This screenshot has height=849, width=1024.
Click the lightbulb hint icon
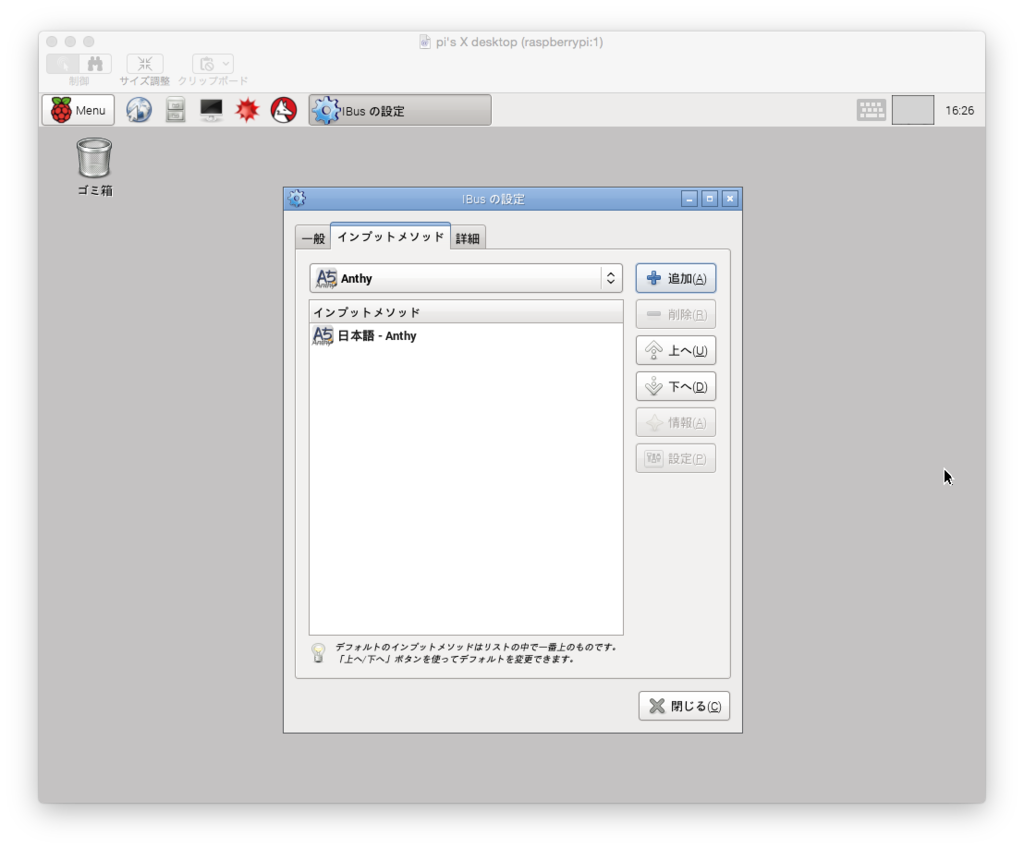pos(318,653)
